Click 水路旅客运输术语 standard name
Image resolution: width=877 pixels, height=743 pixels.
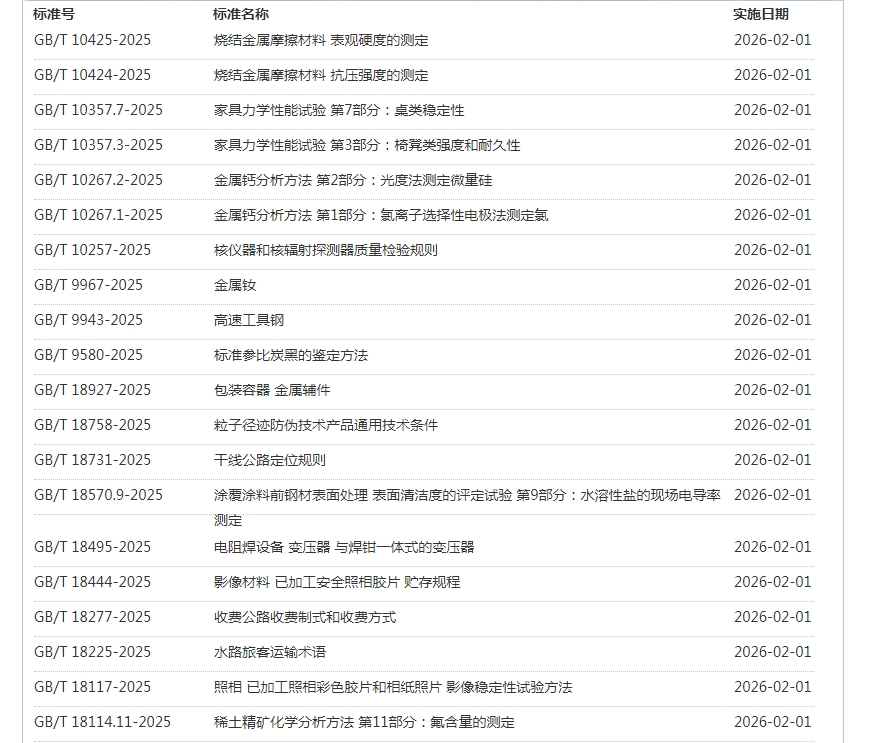(x=269, y=652)
